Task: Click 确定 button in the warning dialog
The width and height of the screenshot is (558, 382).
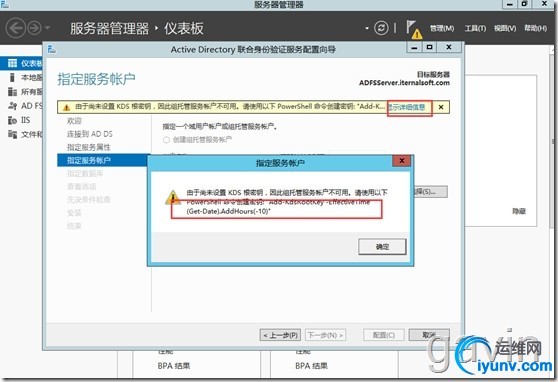Action: pos(382,246)
